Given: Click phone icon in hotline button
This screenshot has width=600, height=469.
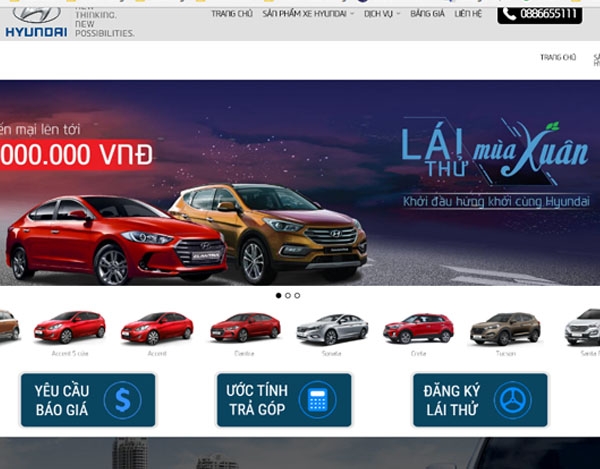Looking at the screenshot, I should [x=509, y=14].
